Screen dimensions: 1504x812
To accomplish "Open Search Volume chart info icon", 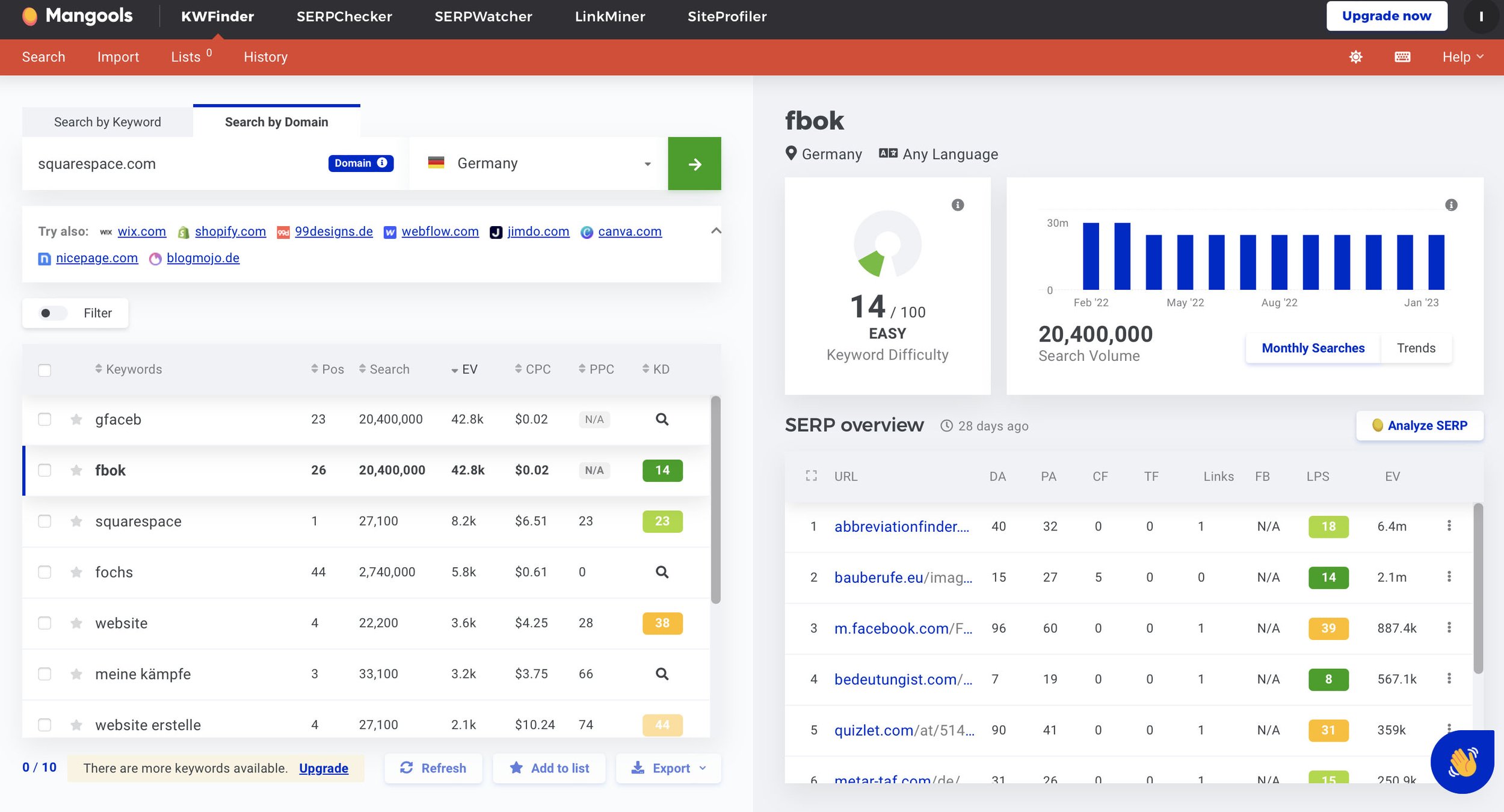I will (1451, 205).
